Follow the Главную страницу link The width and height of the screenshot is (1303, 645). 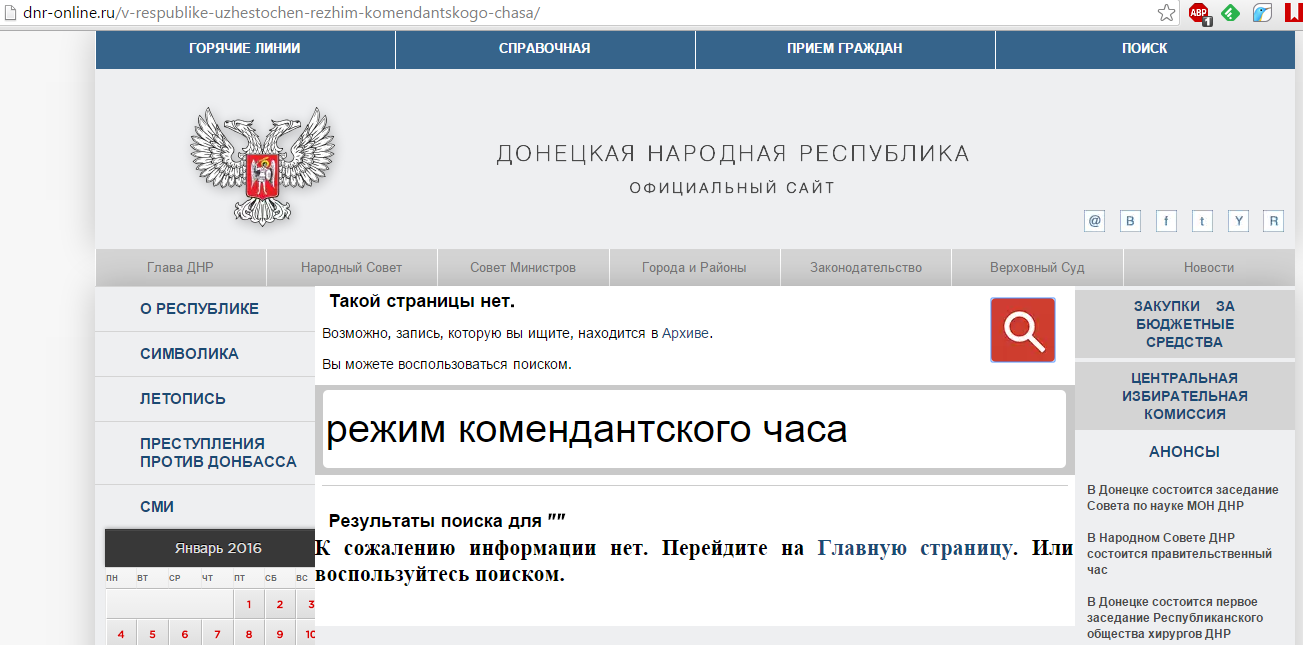pyautogui.click(x=915, y=548)
